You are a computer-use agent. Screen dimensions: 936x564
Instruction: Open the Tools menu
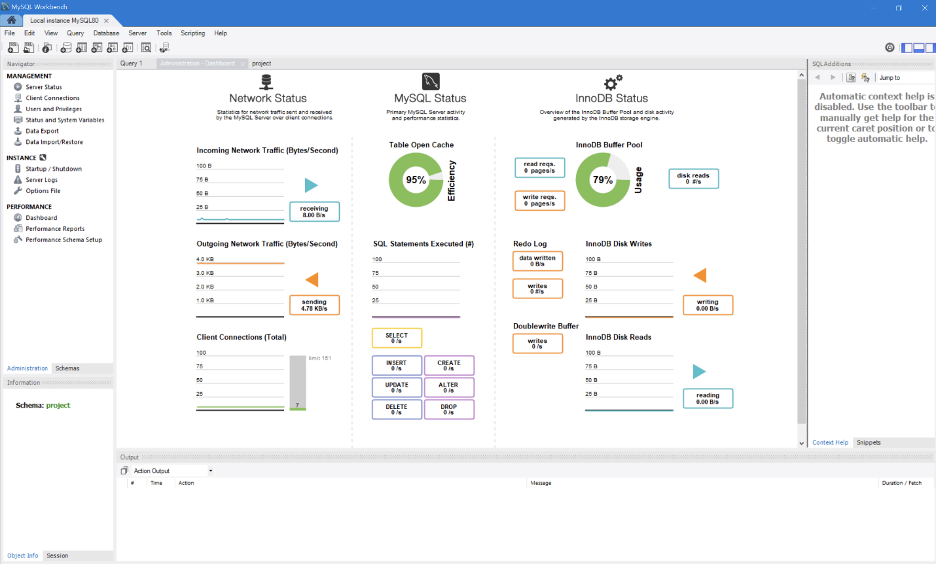coord(164,33)
